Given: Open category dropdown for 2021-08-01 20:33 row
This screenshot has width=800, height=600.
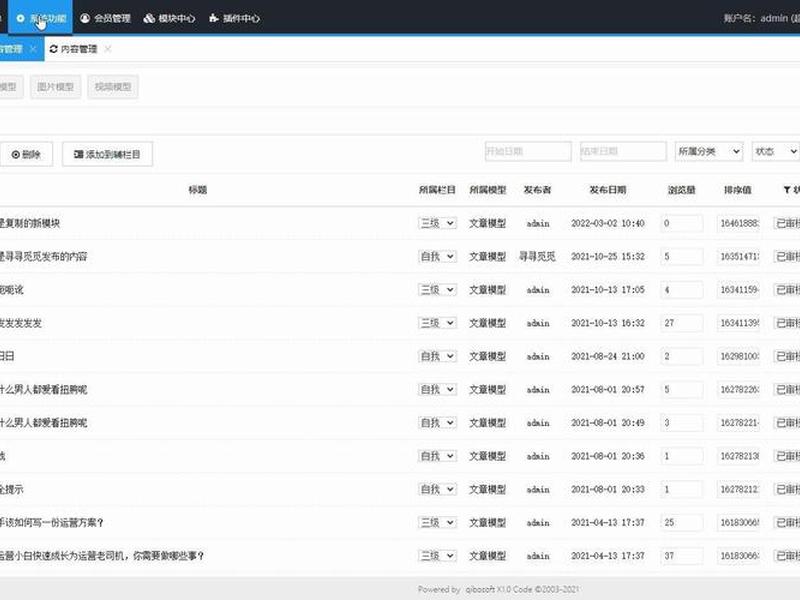Looking at the screenshot, I should (437, 489).
